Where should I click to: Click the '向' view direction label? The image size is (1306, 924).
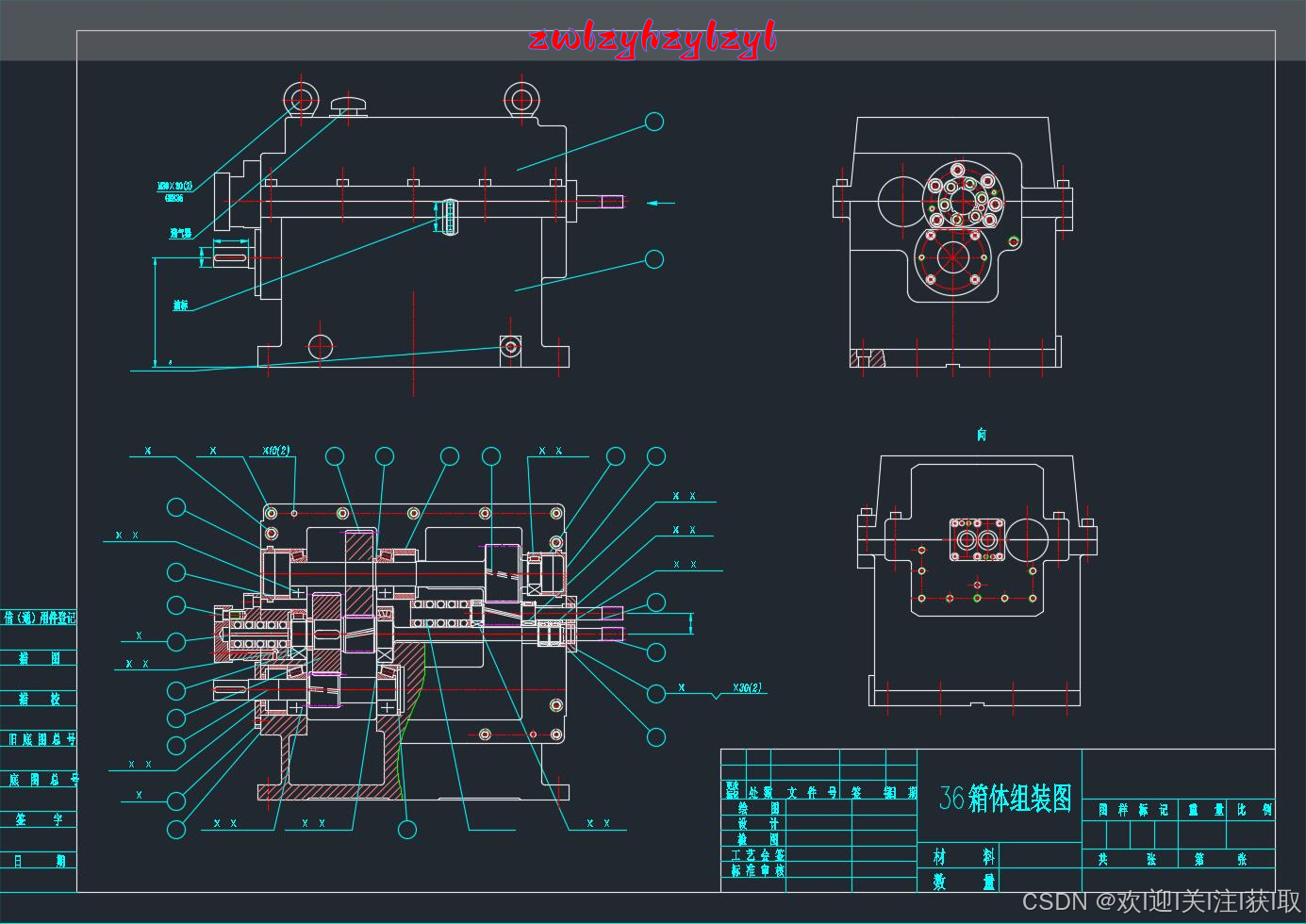point(982,434)
